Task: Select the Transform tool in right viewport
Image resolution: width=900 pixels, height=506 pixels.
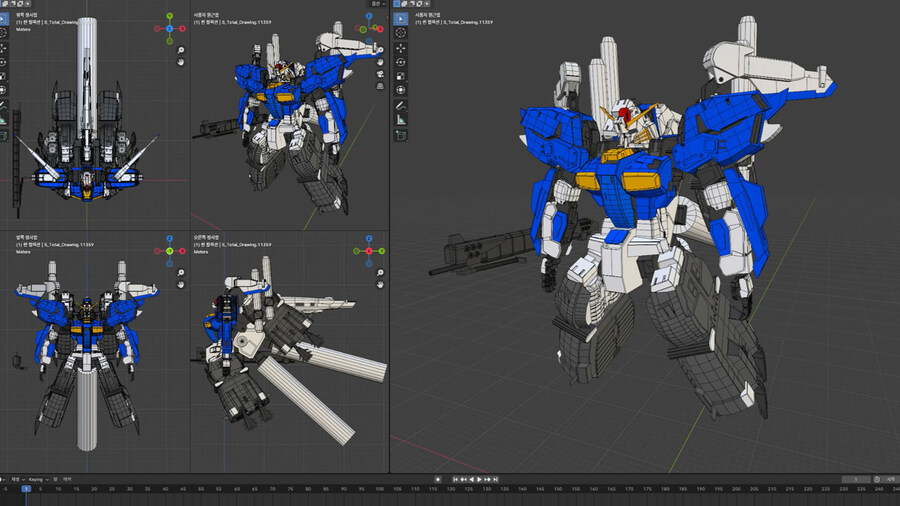Action: click(x=401, y=89)
